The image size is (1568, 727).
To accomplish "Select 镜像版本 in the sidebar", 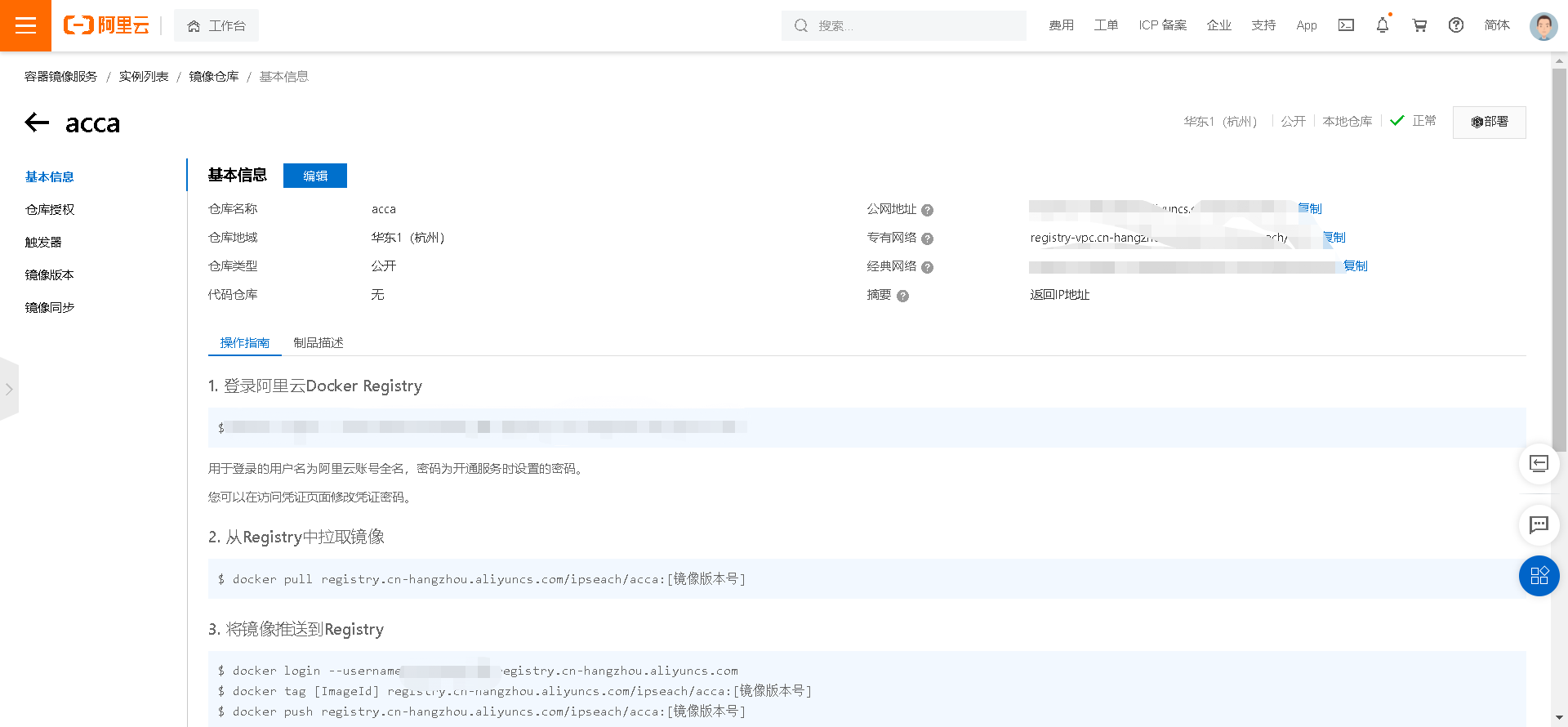I will pyautogui.click(x=50, y=275).
